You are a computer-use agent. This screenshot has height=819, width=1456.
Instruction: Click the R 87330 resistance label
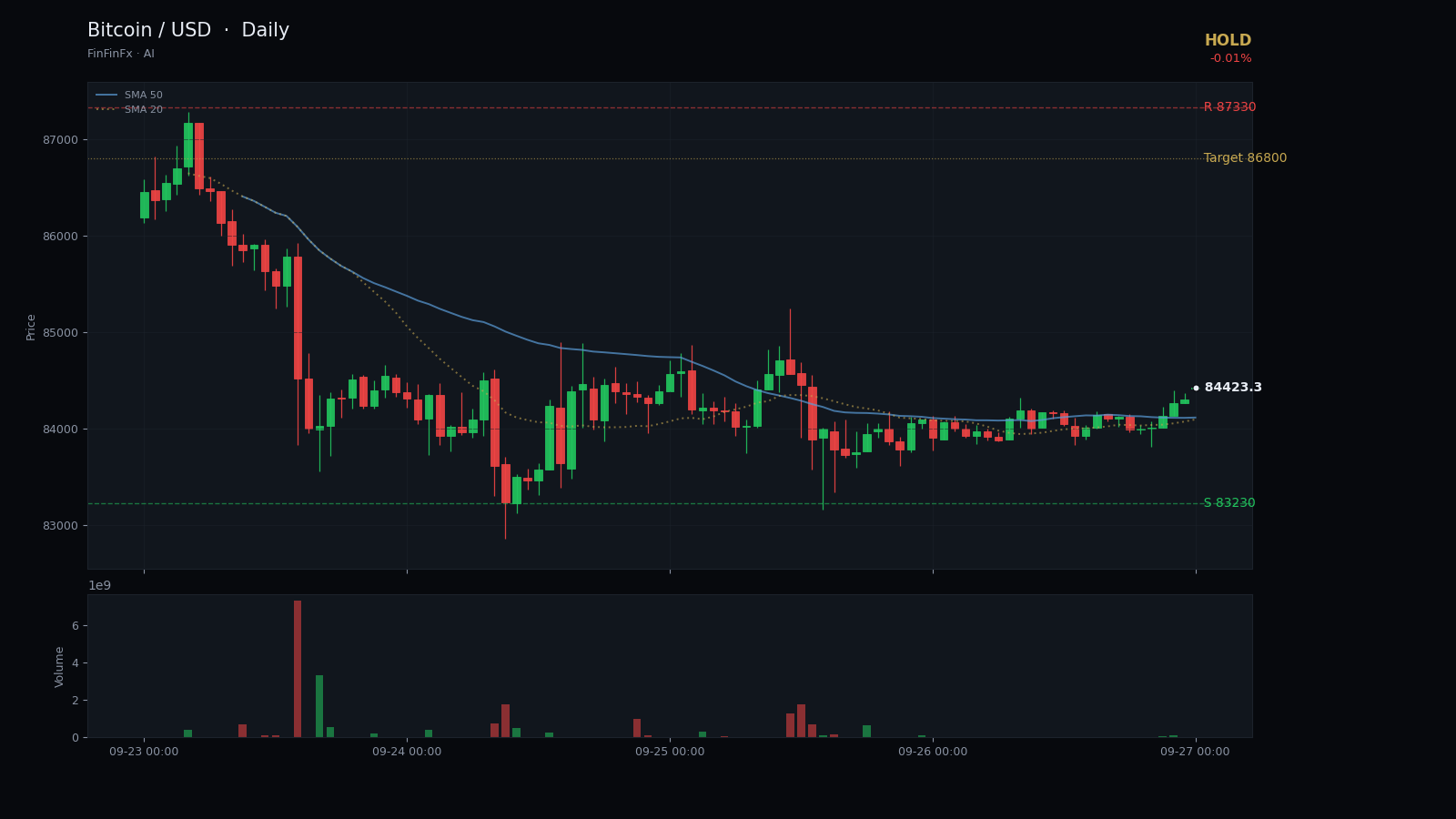coord(1229,107)
